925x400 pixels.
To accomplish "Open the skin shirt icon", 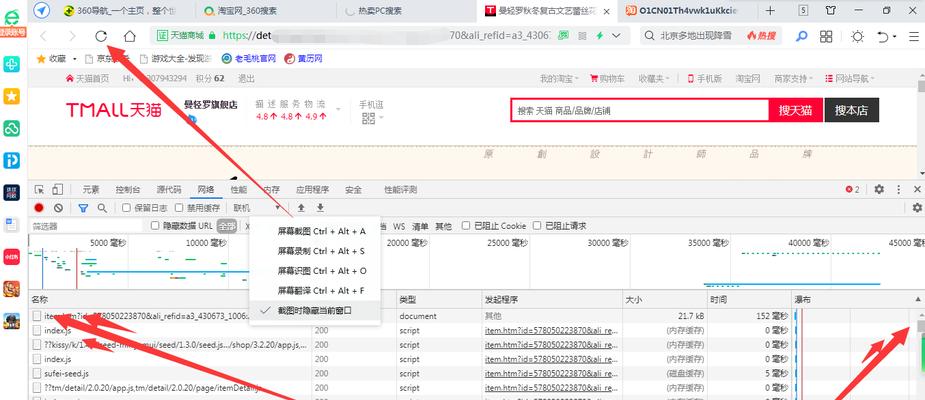I will pyautogui.click(x=831, y=11).
